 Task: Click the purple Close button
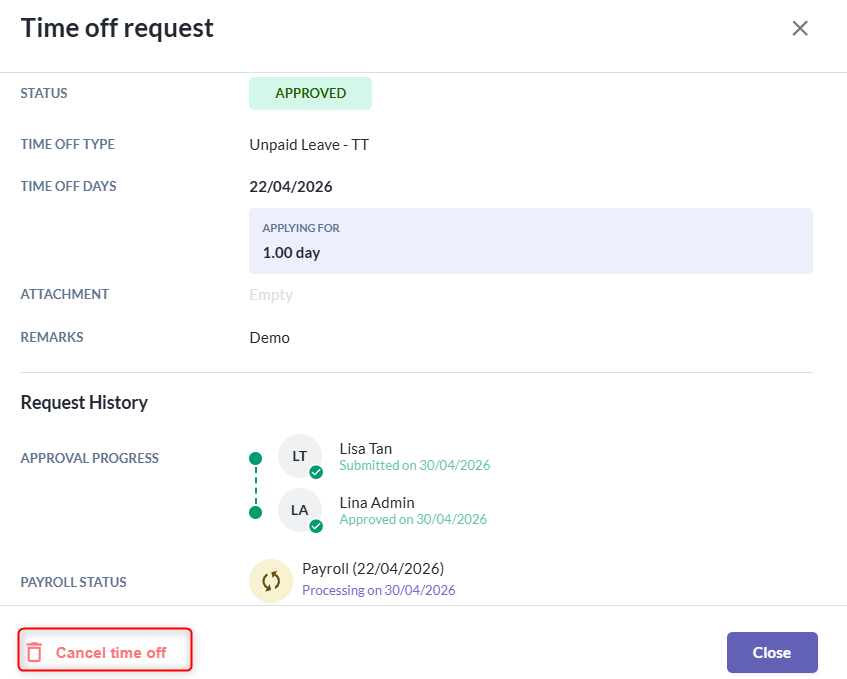(772, 653)
